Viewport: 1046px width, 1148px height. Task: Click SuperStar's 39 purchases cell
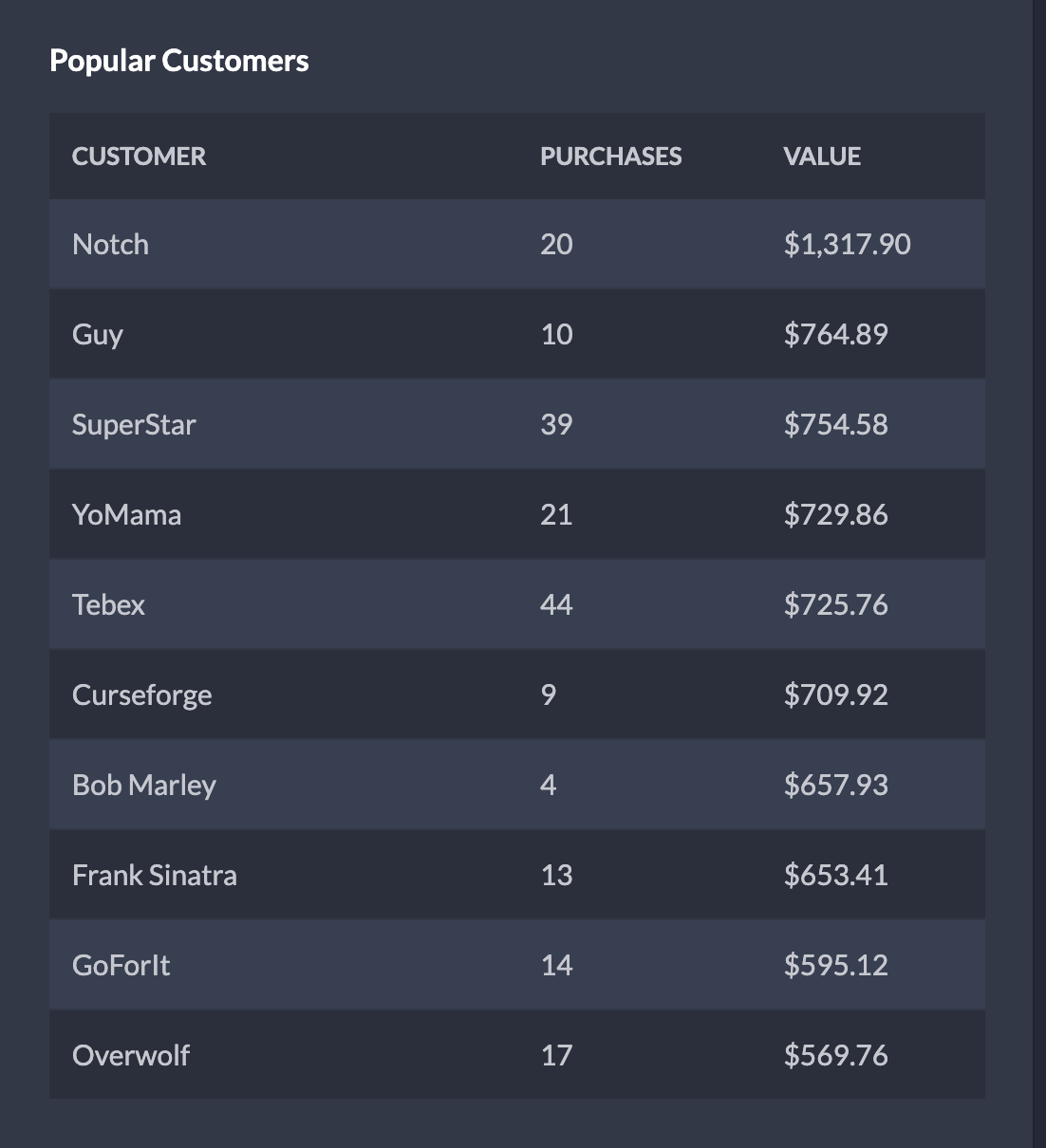(556, 424)
